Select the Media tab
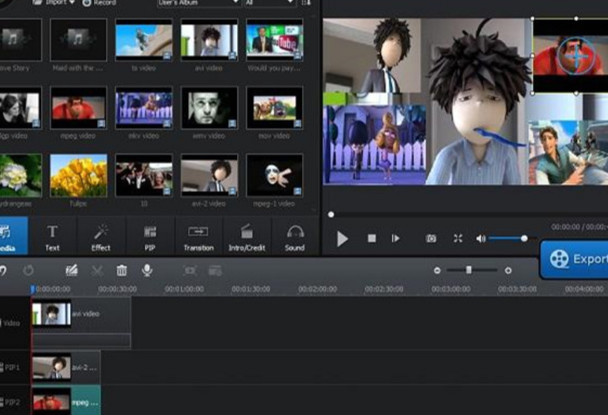The width and height of the screenshot is (608, 415). (14, 237)
